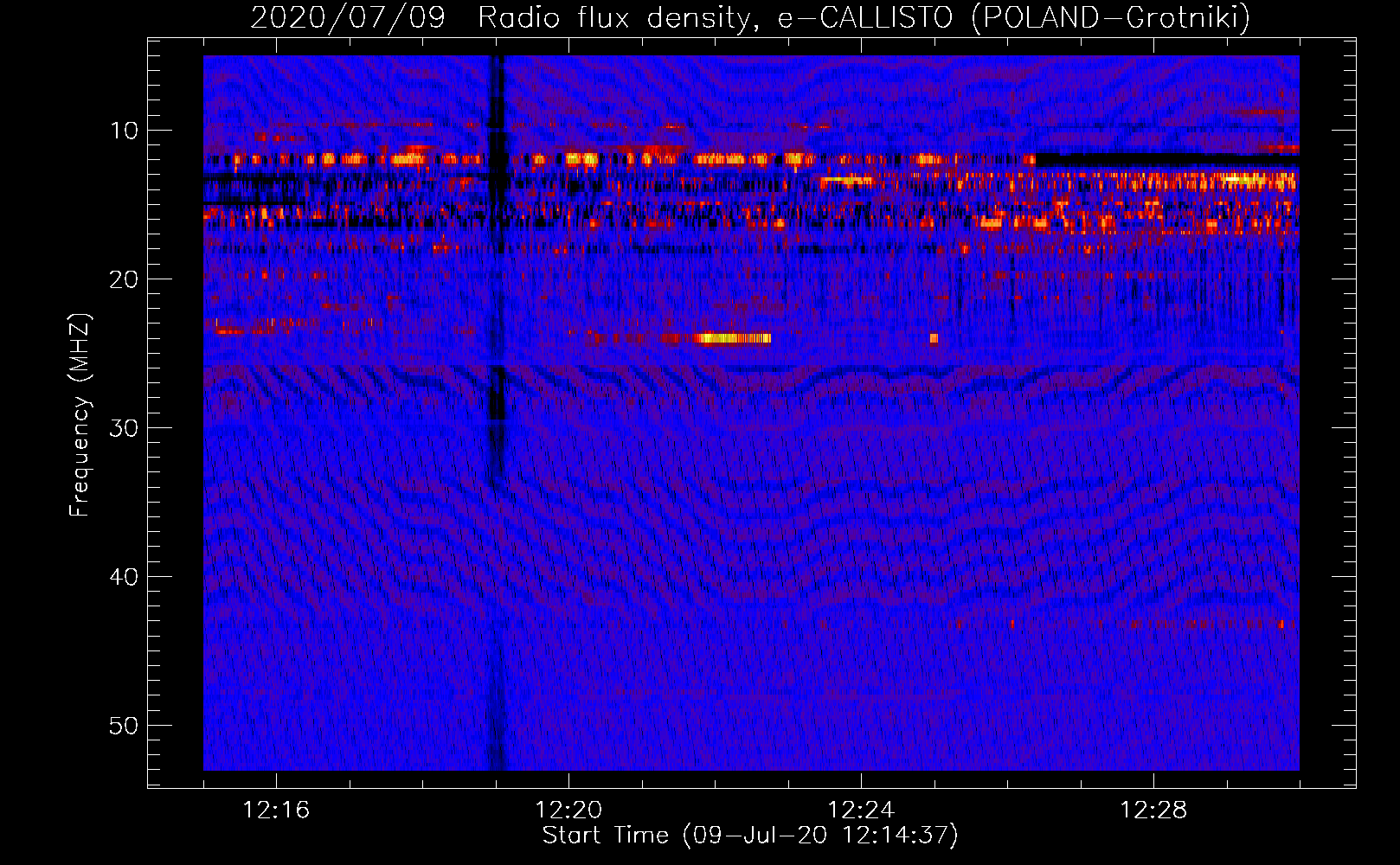Viewport: 1400px width, 865px height.
Task: Click the dark vertical gap near 12:19
Action: coord(497,413)
